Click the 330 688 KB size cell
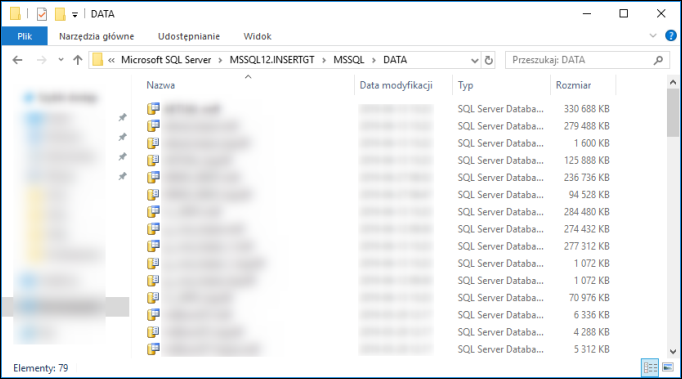The height and width of the screenshot is (379, 682). (x=586, y=109)
